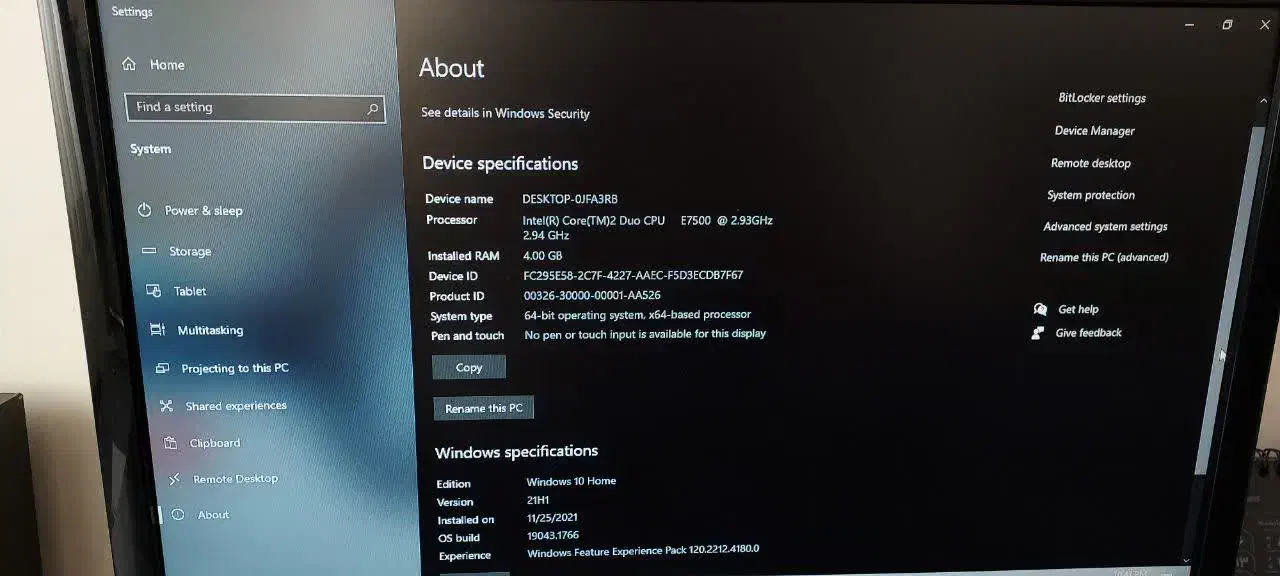Open Advanced system settings link
The height and width of the screenshot is (576, 1280).
[x=1105, y=227]
